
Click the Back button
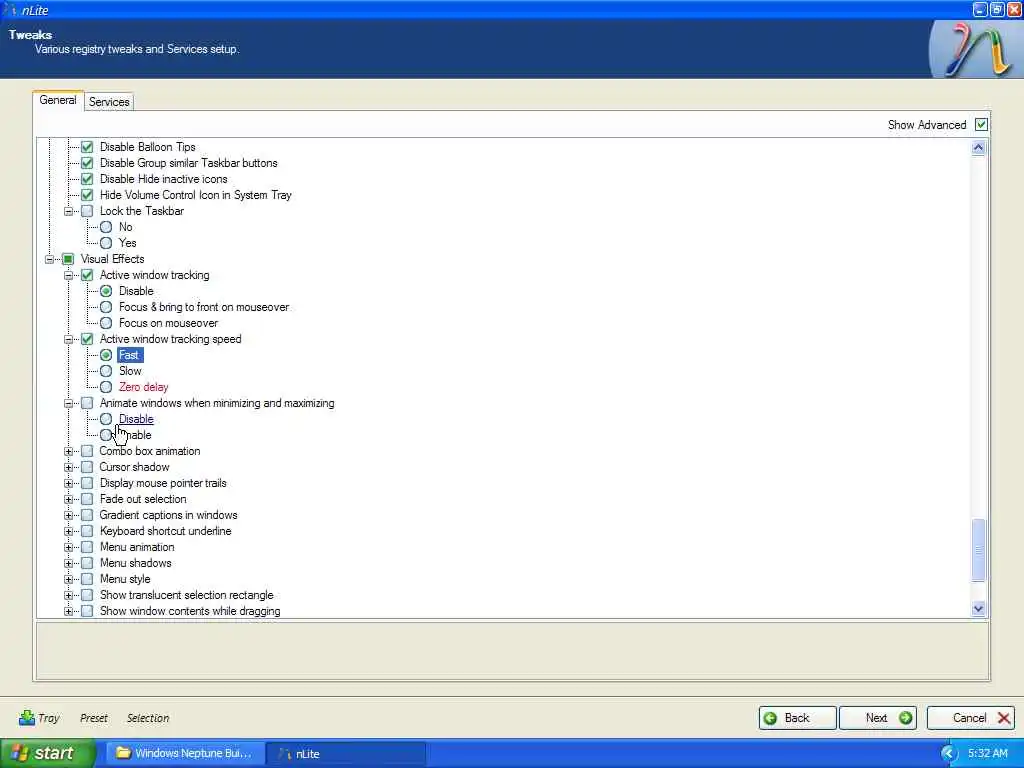[x=797, y=718]
